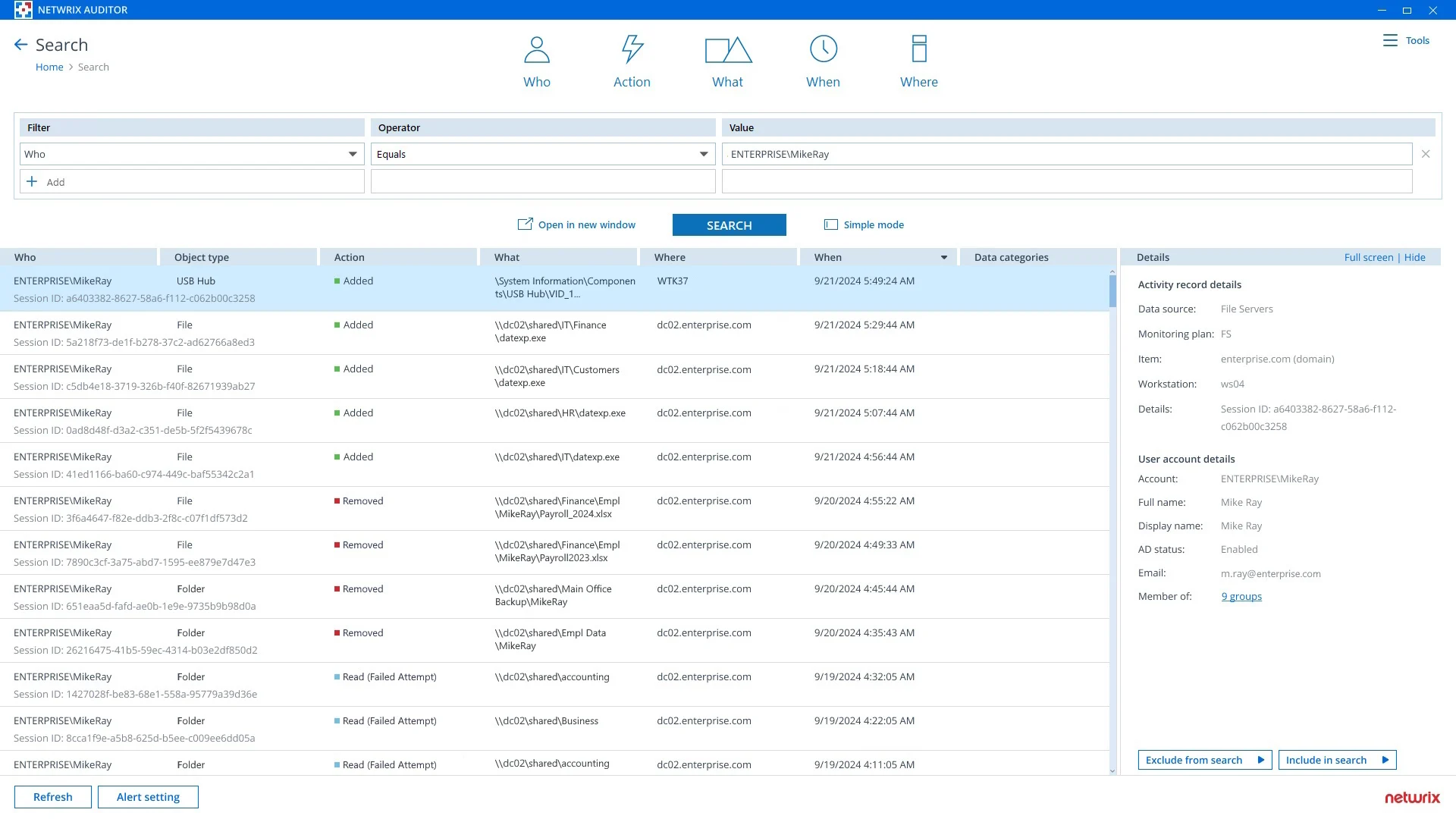Click the SEARCH button
1456x819 pixels.
click(730, 225)
